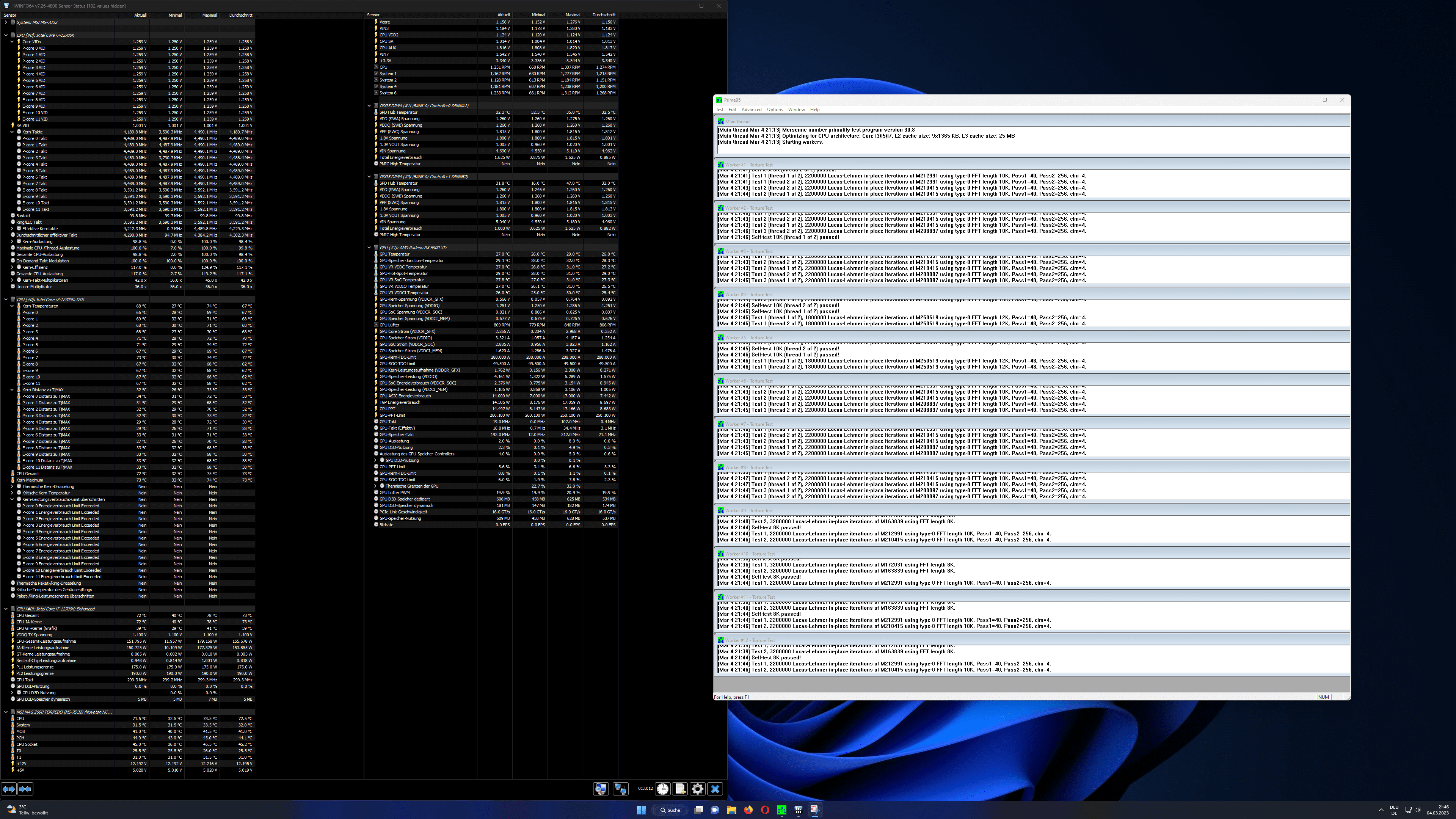Click HWiNFO expand columns arrows icon
Image resolution: width=1456 pixels, height=819 pixels.
[x=8, y=789]
